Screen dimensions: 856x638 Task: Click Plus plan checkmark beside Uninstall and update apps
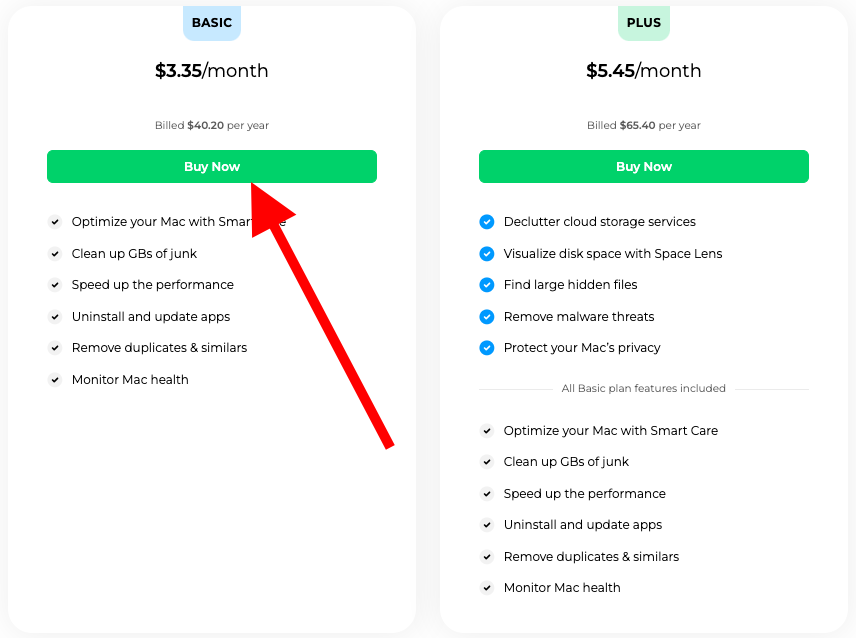click(x=487, y=525)
